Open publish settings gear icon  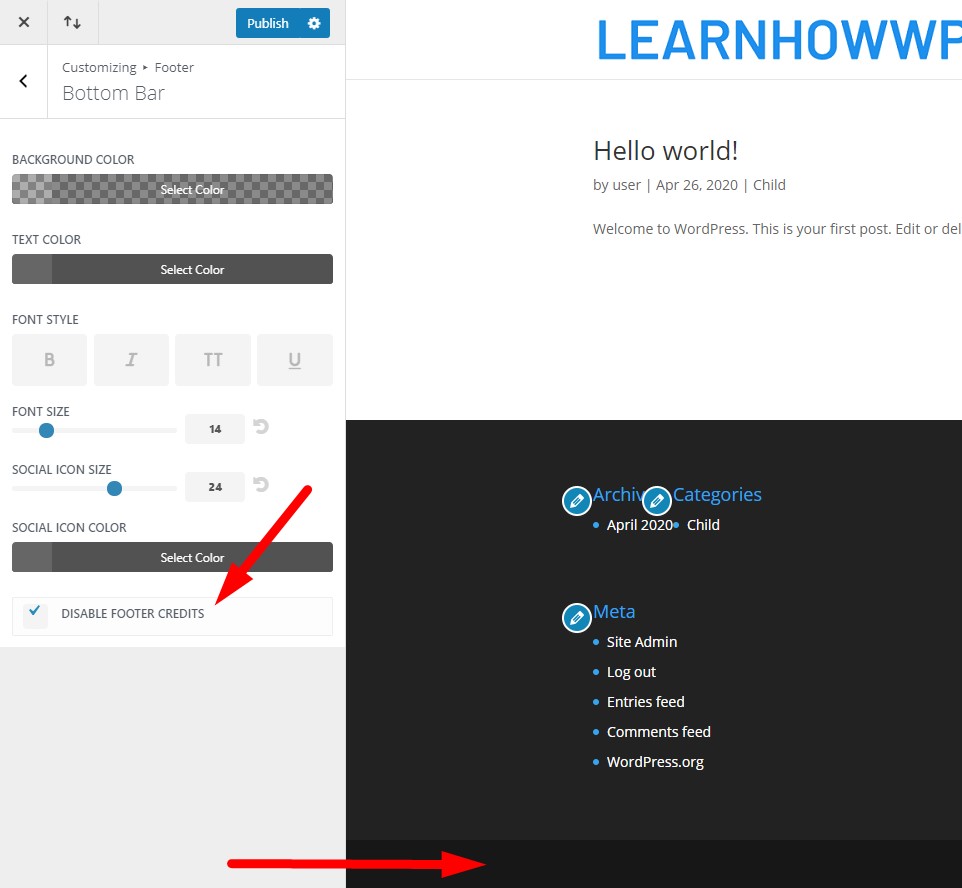[314, 23]
